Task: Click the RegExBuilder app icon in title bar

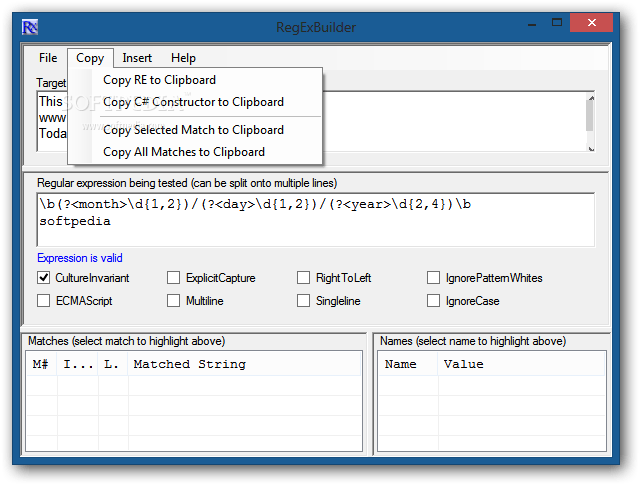Action: click(31, 25)
